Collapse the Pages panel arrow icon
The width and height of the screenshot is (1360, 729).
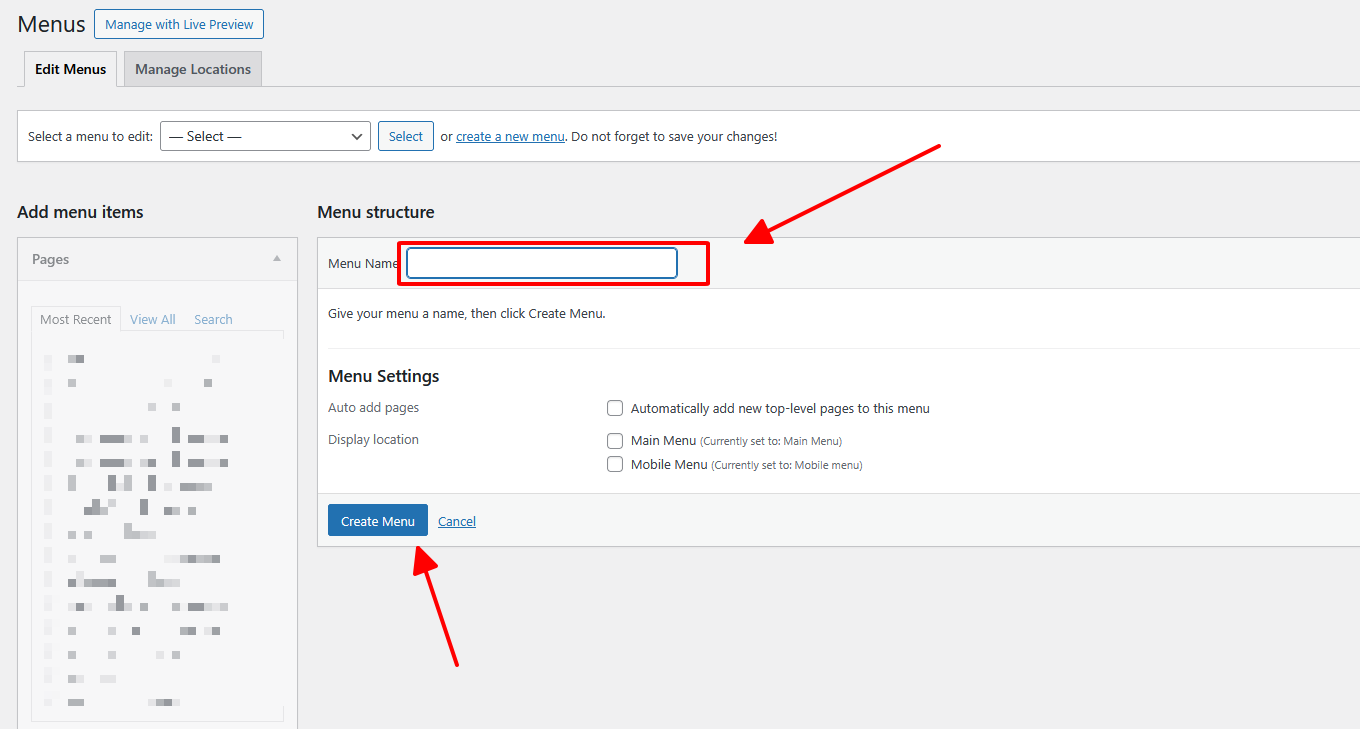[277, 259]
